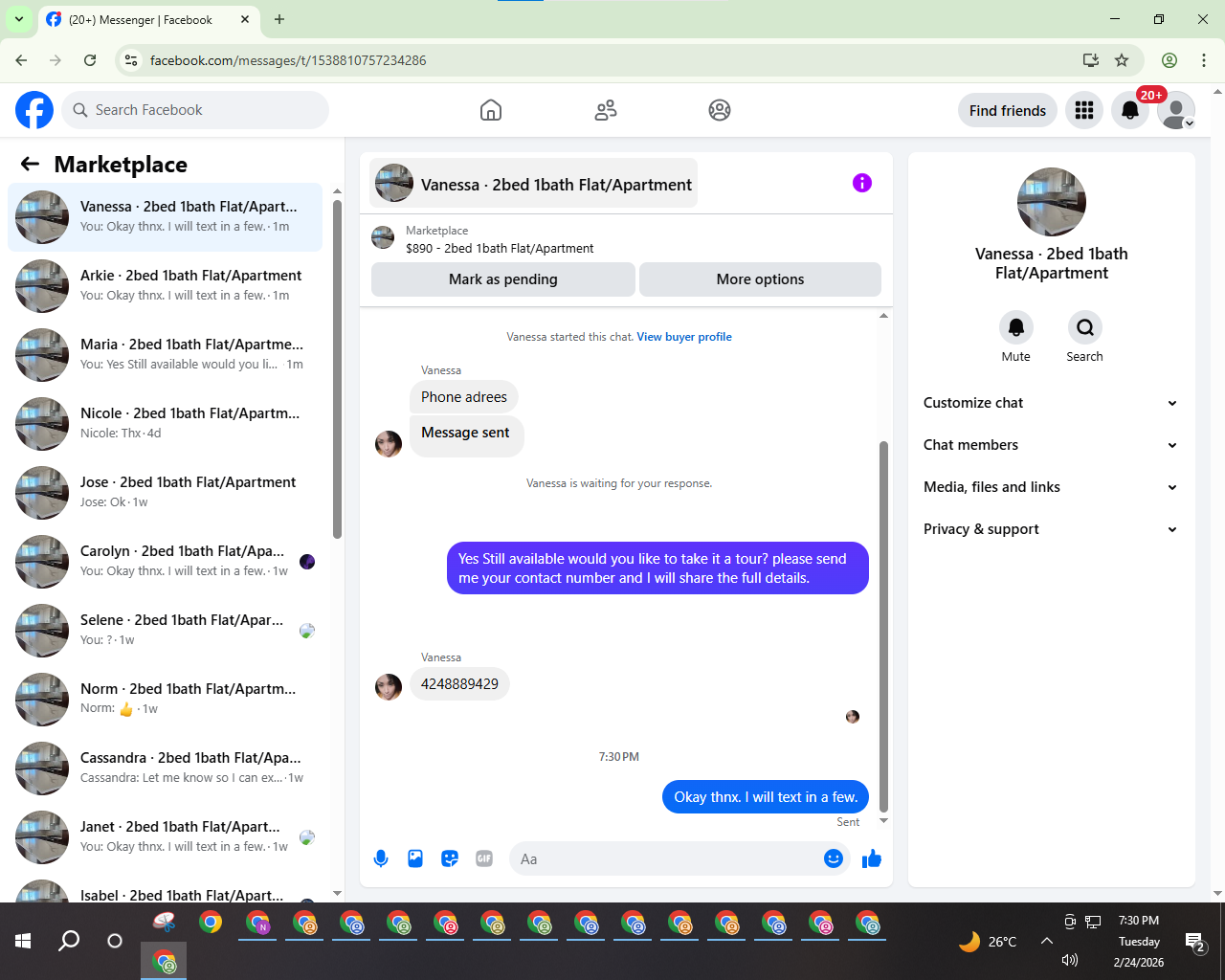1225x980 pixels.
Task: Click More options button
Action: (x=760, y=279)
